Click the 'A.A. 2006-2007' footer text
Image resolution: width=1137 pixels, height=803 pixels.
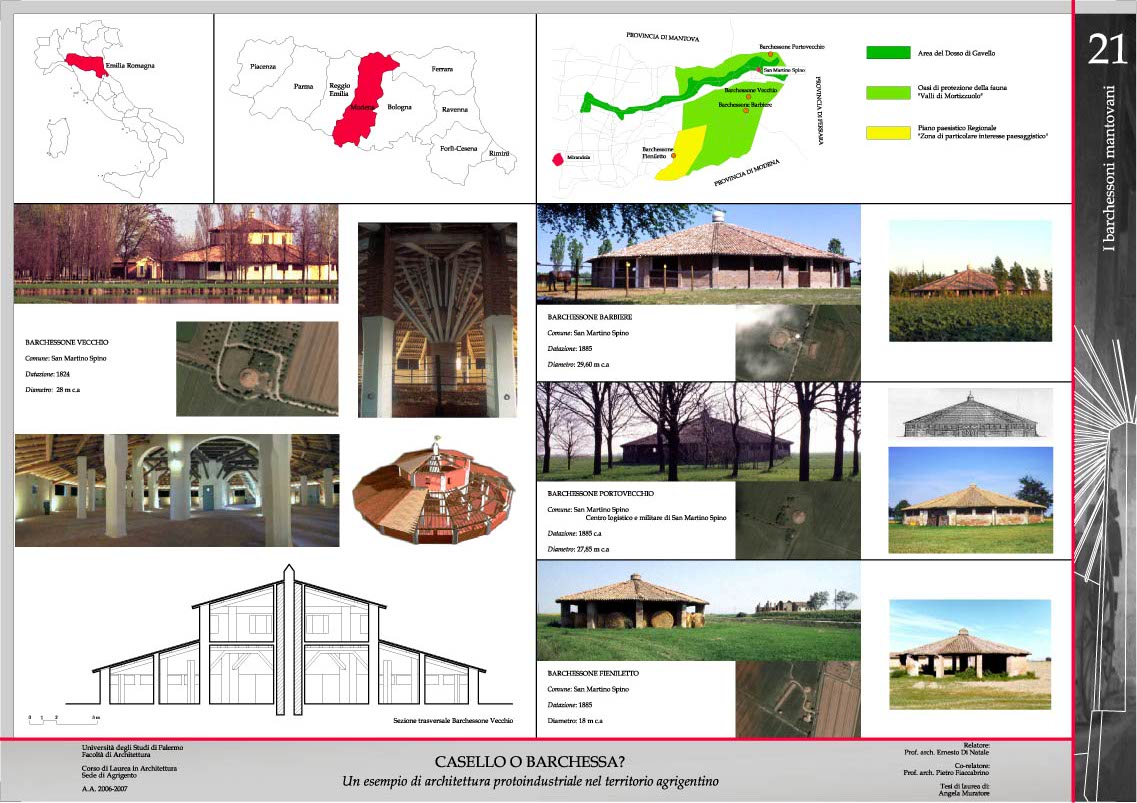click(x=104, y=788)
